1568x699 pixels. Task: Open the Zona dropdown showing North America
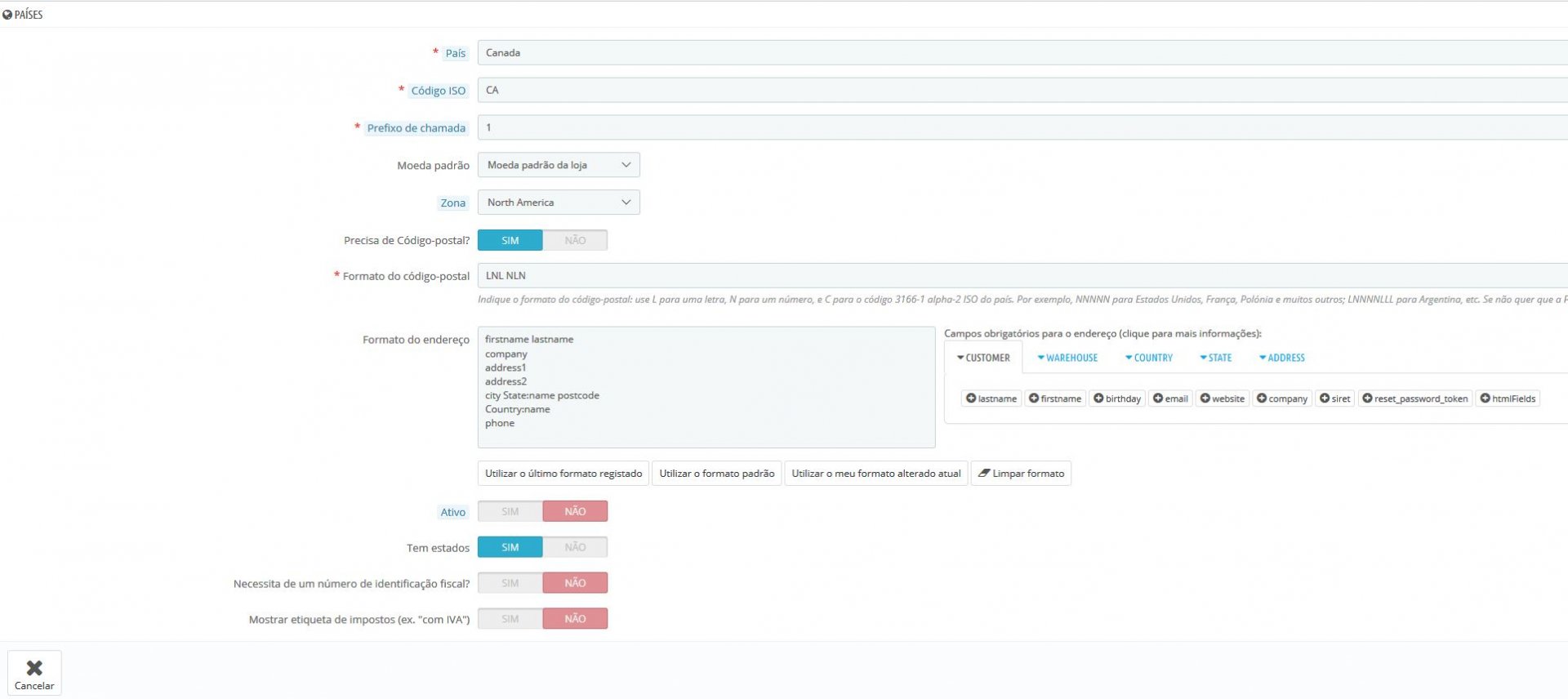pyautogui.click(x=559, y=203)
